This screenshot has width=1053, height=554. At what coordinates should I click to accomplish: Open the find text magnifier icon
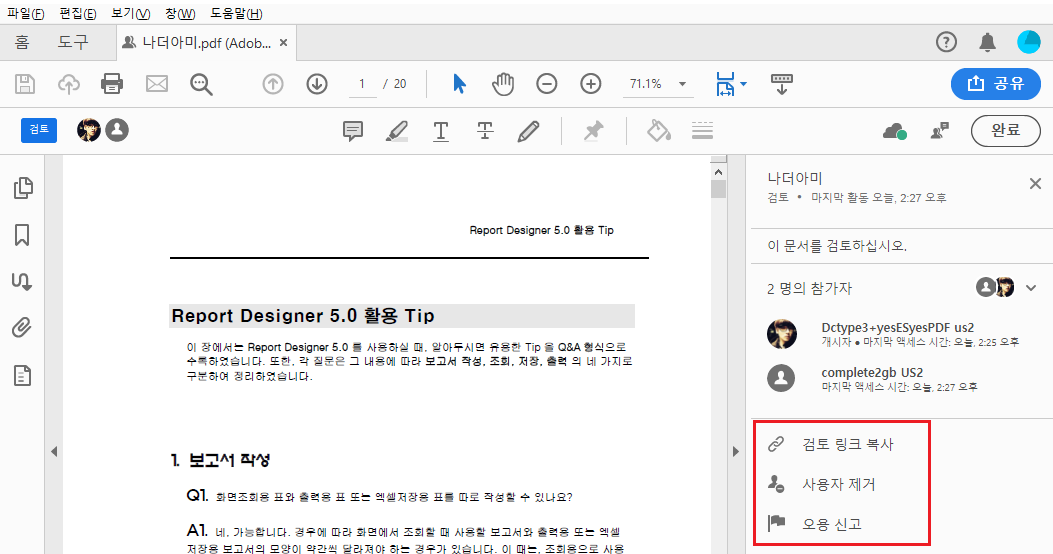[201, 85]
